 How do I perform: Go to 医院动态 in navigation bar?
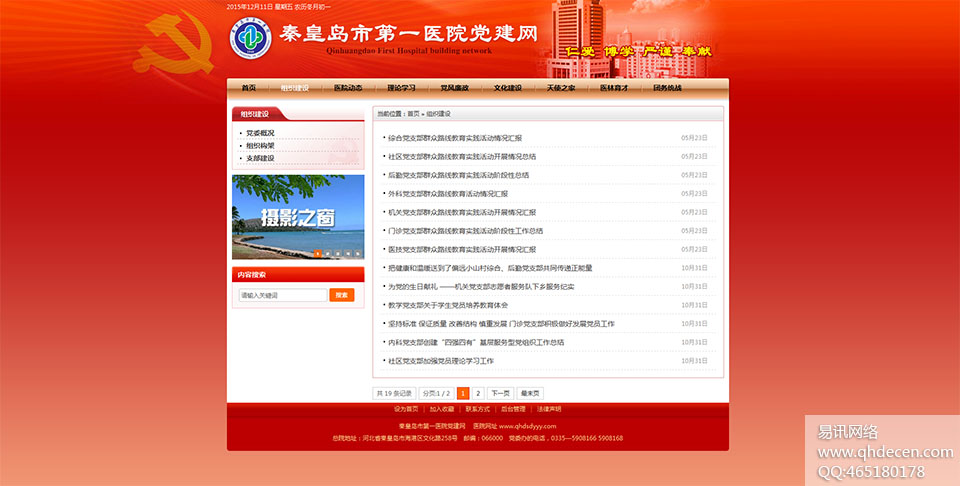pos(348,88)
